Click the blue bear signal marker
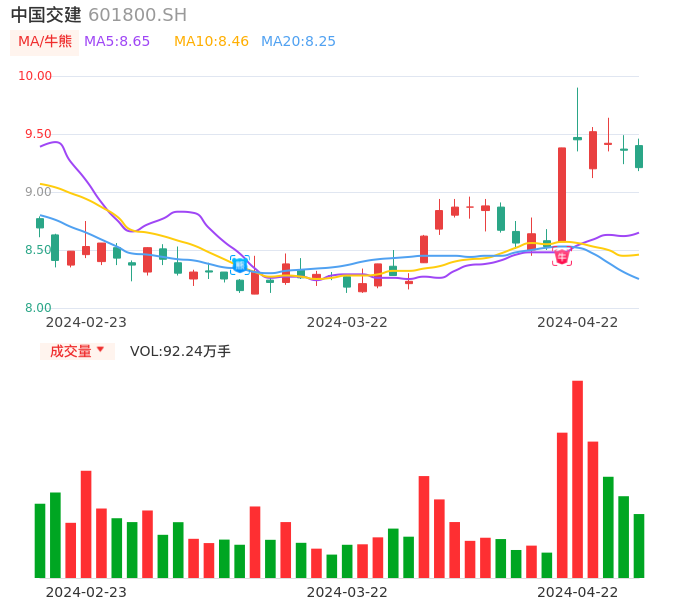This screenshot has height=606, width=686. 240,265
